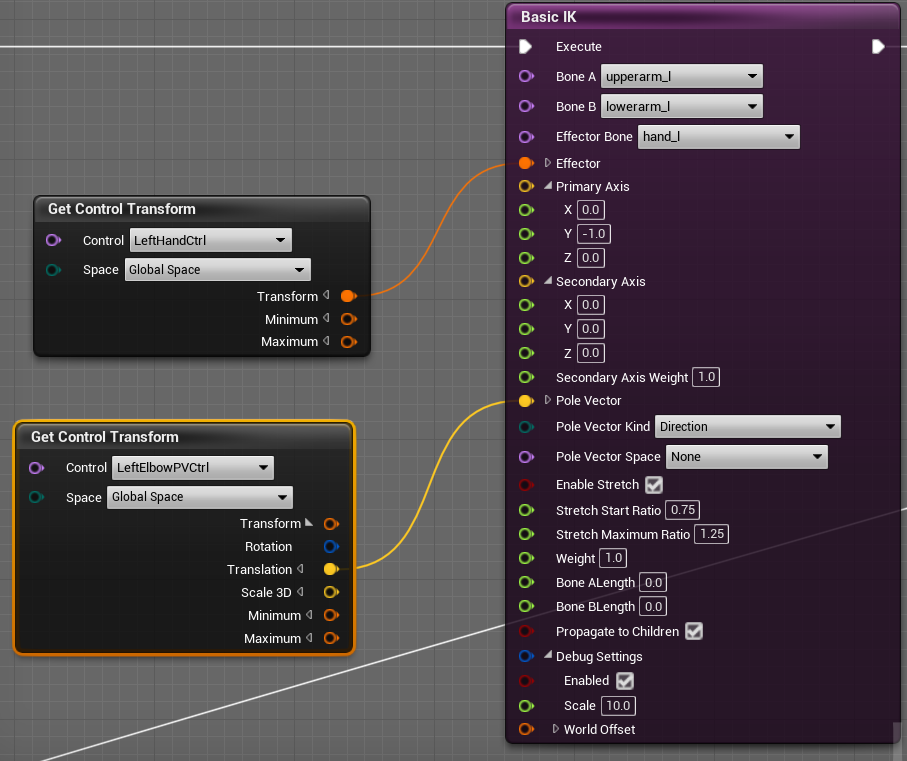Click the Secondary Axis Z value field

591,353
